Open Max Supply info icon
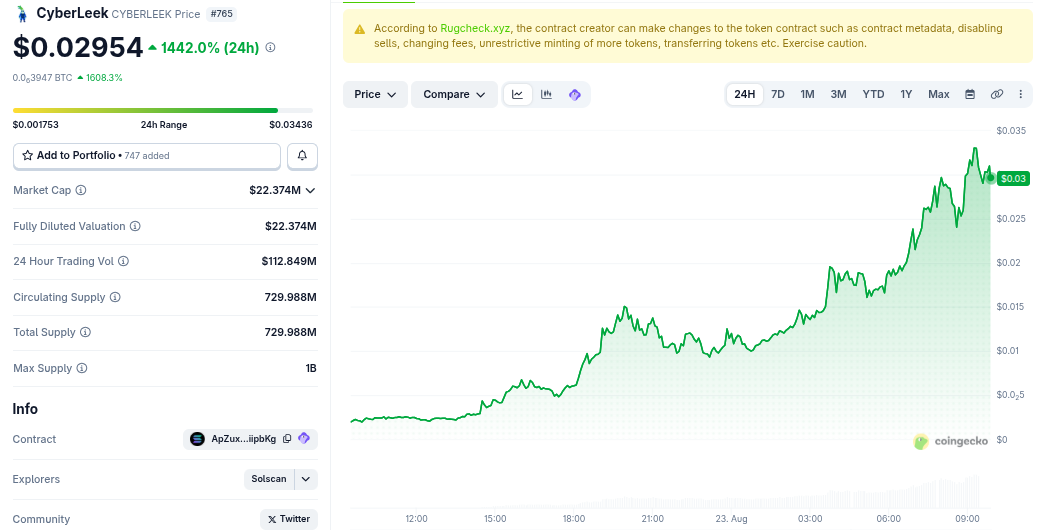Viewport: 1037px width, 530px height. pos(81,368)
